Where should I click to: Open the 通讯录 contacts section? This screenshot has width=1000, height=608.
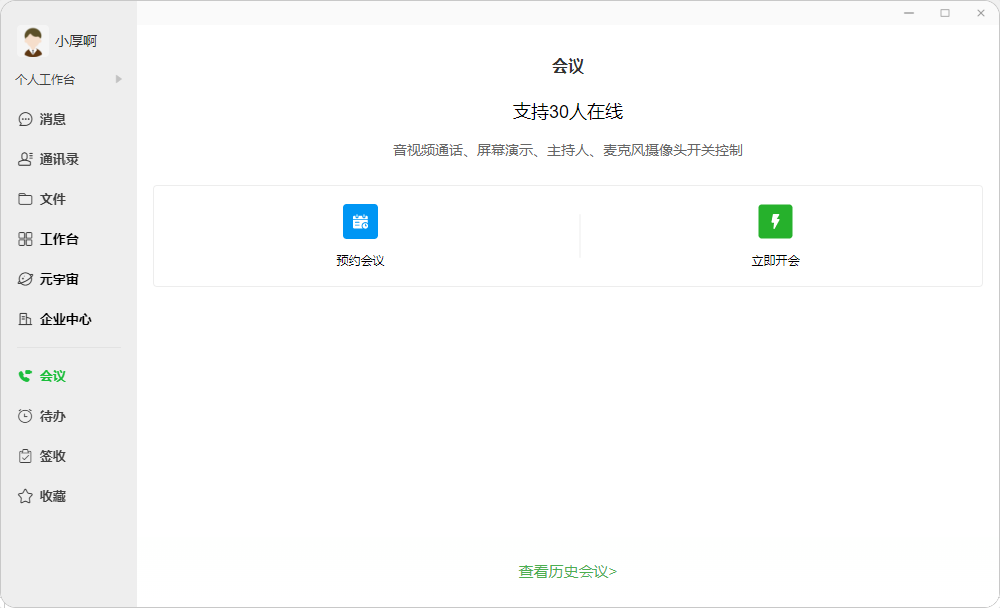pos(59,159)
